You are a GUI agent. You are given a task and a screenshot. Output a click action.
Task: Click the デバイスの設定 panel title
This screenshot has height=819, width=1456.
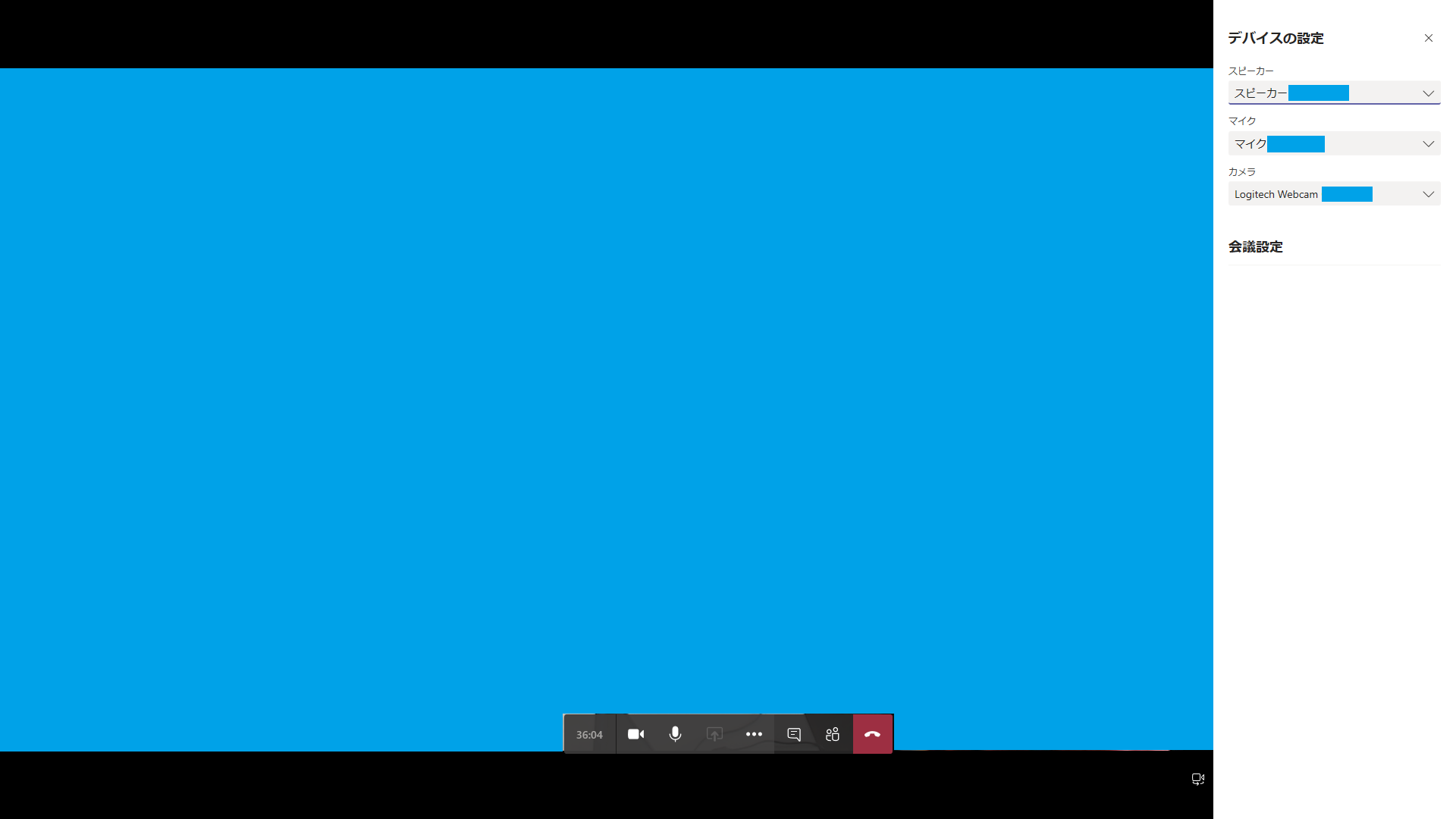(x=1276, y=38)
